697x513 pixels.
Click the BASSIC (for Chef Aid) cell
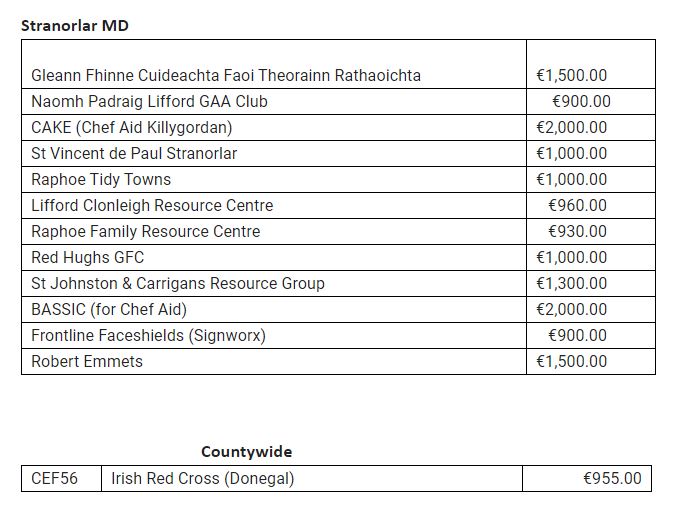point(109,309)
